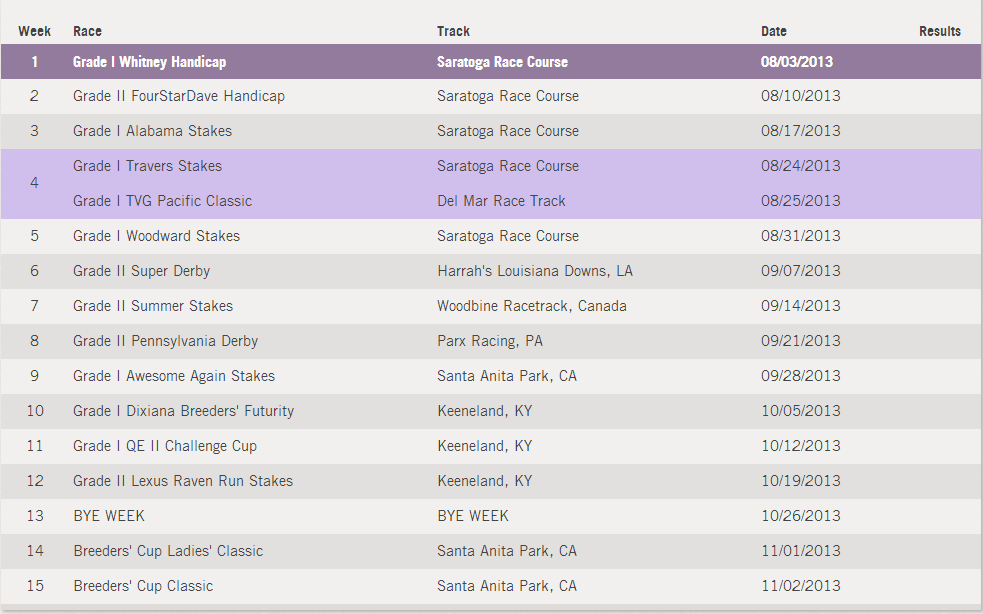The image size is (983, 614).
Task: Click the Results column header
Action: click(939, 31)
